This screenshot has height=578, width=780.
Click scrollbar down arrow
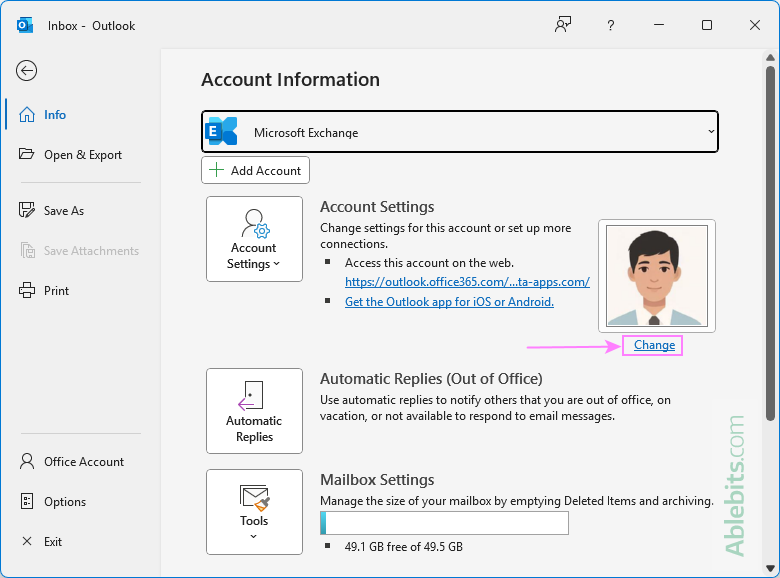pos(771,568)
